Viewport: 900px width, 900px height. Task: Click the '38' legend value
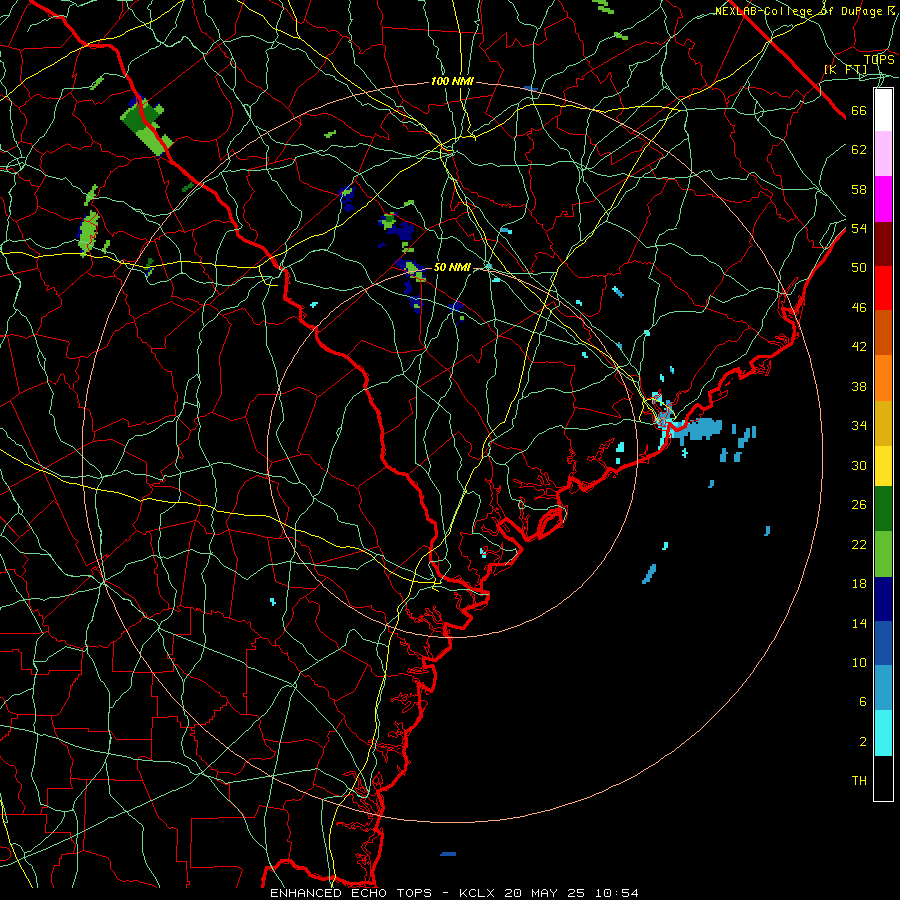pos(859,386)
